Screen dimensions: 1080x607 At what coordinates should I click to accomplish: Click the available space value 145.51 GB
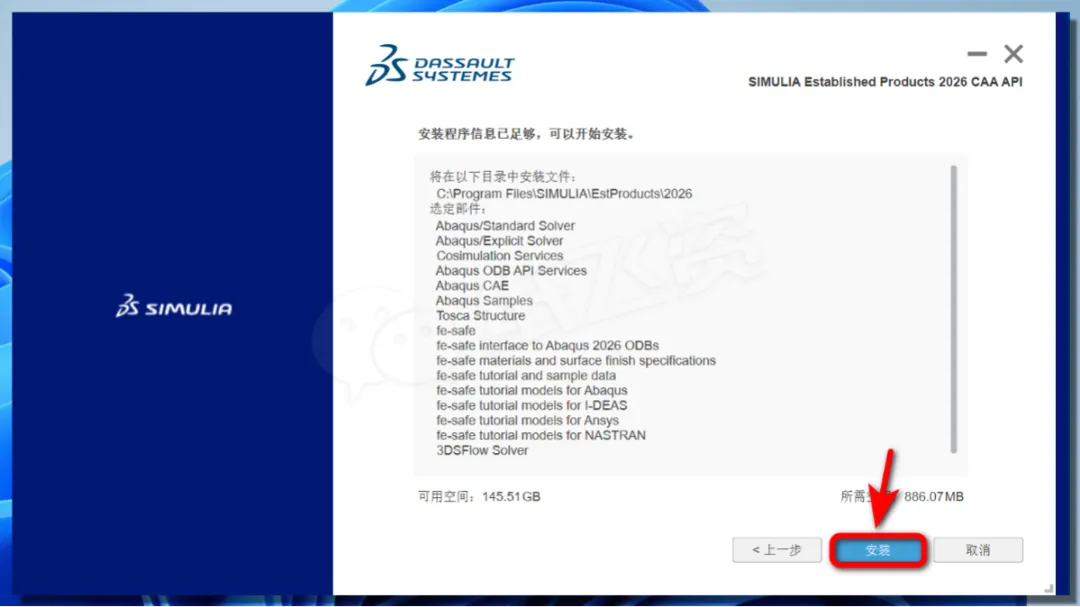(x=511, y=497)
